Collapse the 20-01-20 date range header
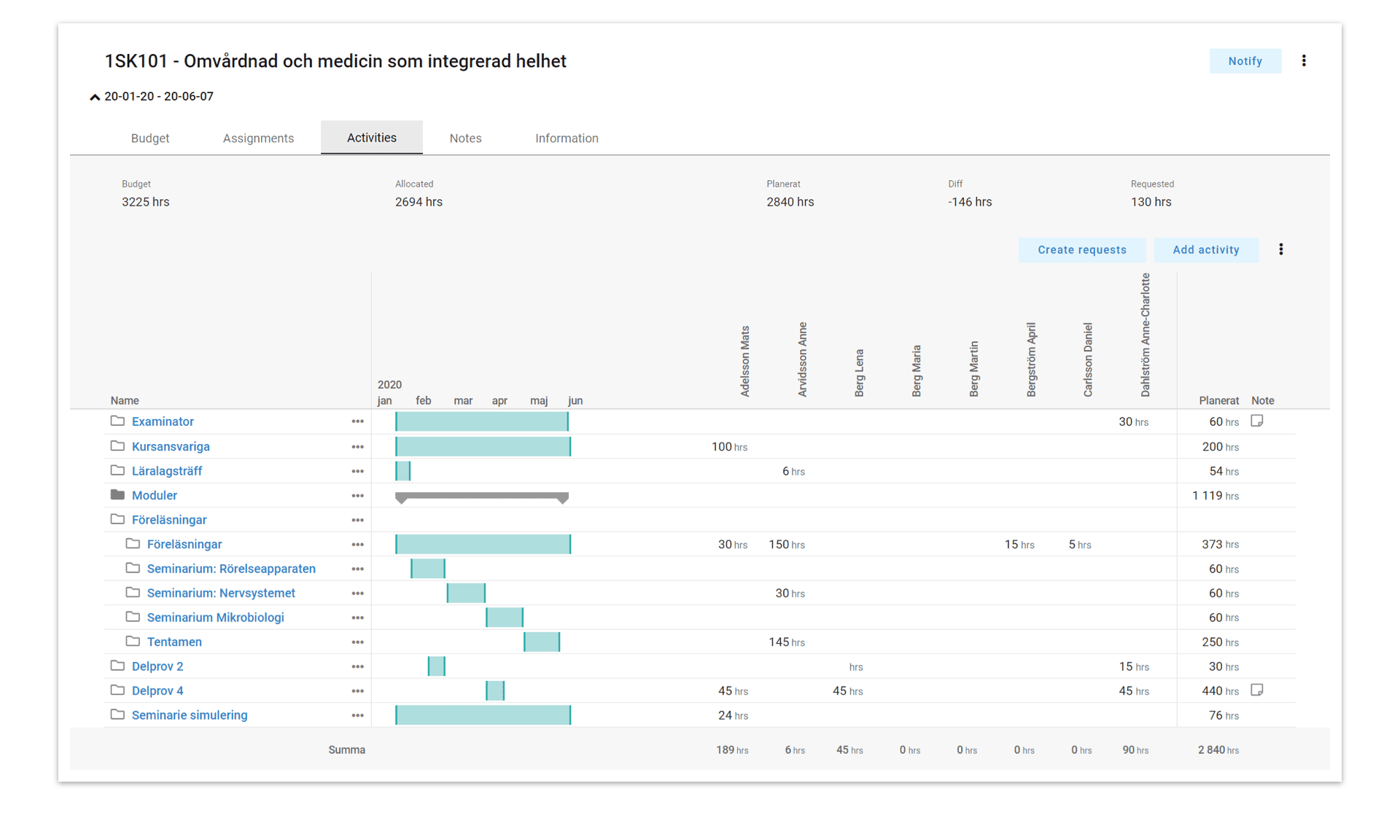This screenshot has height=840, width=1400. (94, 96)
